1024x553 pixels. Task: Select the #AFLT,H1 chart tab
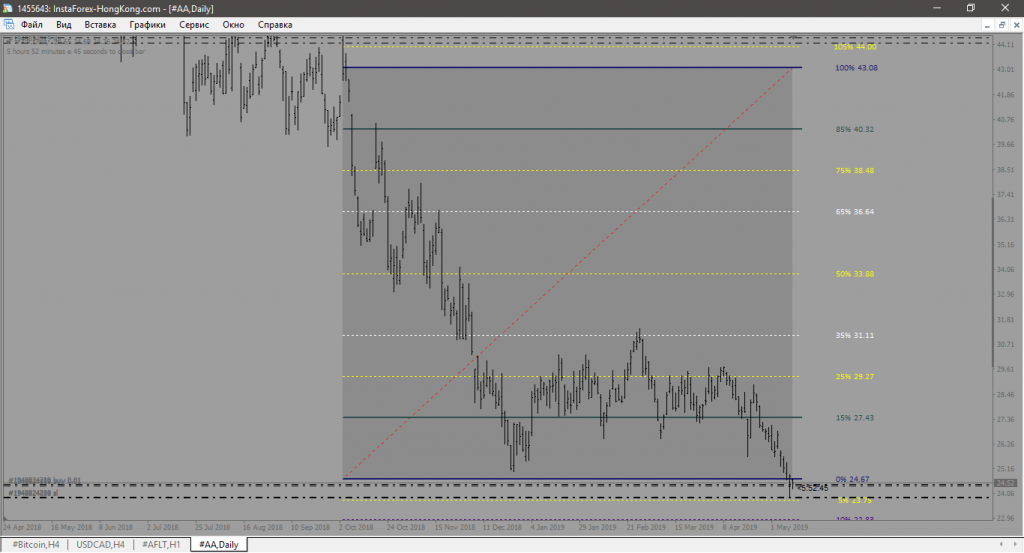[x=161, y=544]
